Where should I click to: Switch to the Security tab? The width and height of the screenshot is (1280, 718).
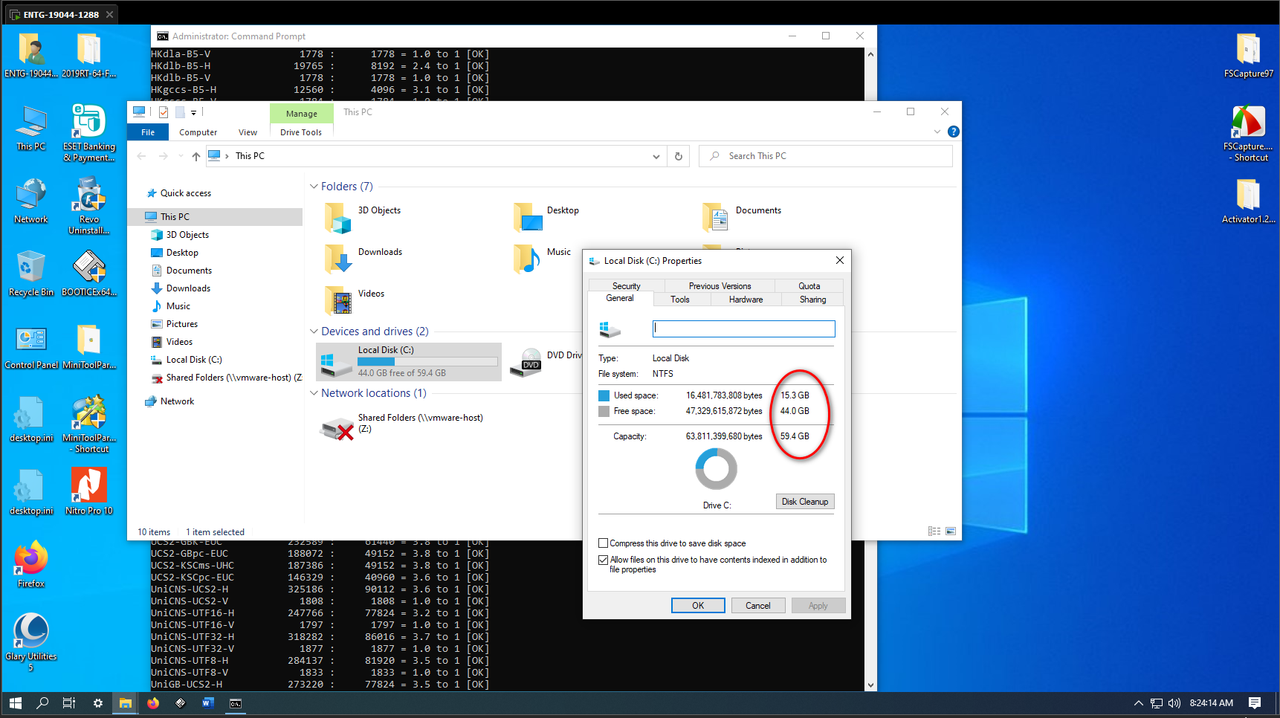[x=626, y=286]
